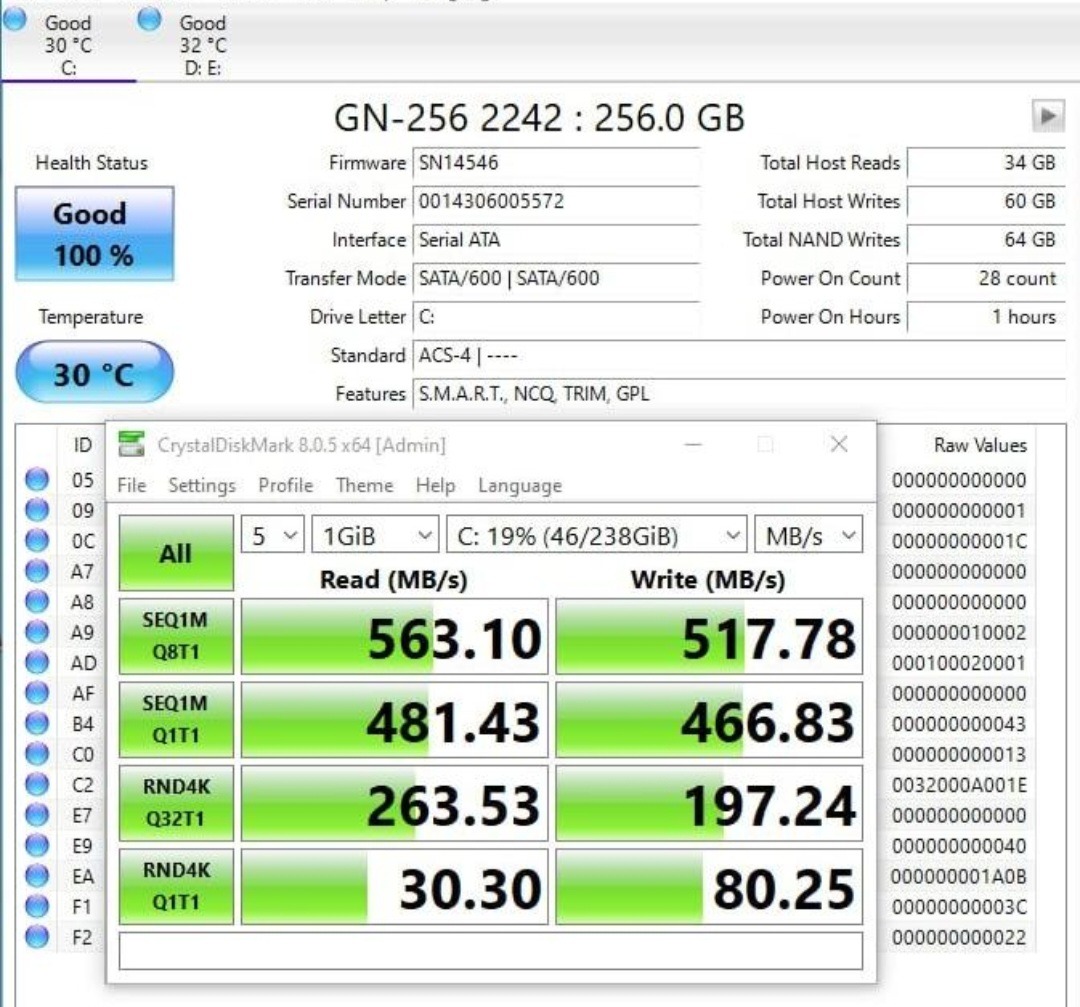
Task: Start the RND4K Q1T1 test
Action: pyautogui.click(x=176, y=886)
